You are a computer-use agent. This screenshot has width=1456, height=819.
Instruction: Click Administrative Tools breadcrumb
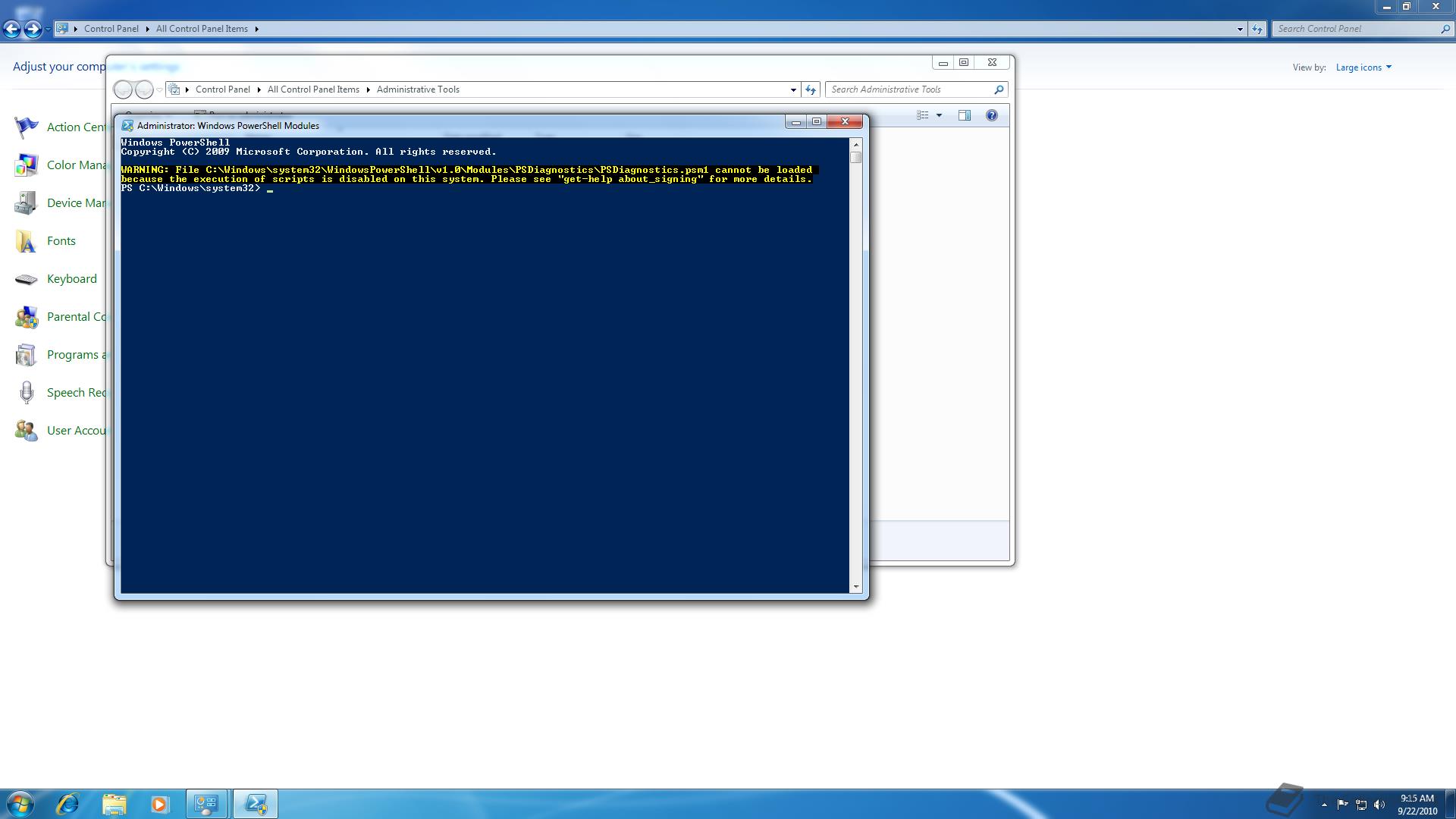418,89
